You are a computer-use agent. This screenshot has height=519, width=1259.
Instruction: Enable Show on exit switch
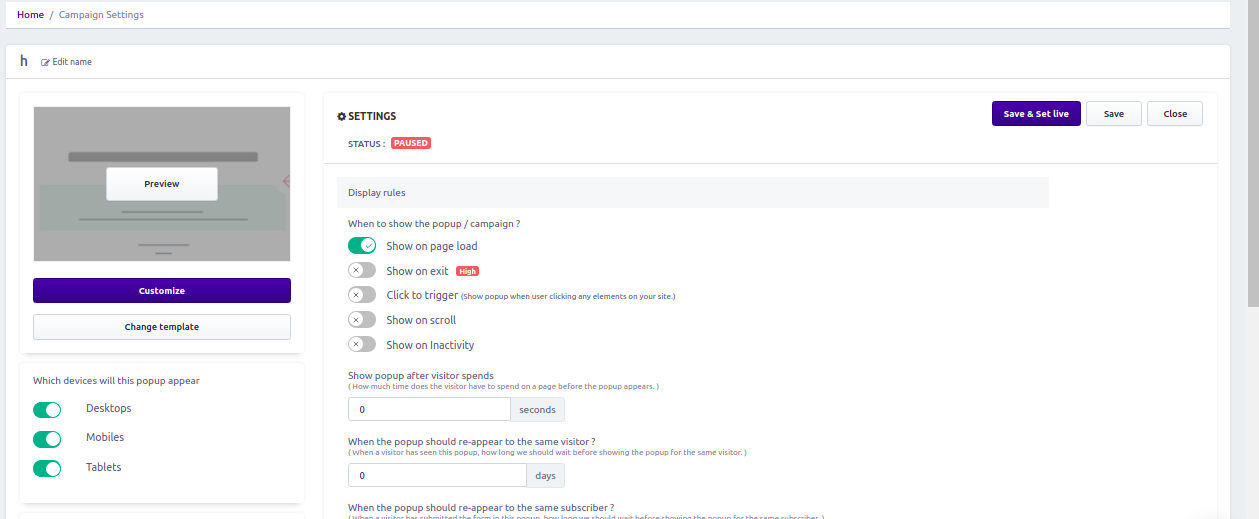[362, 270]
